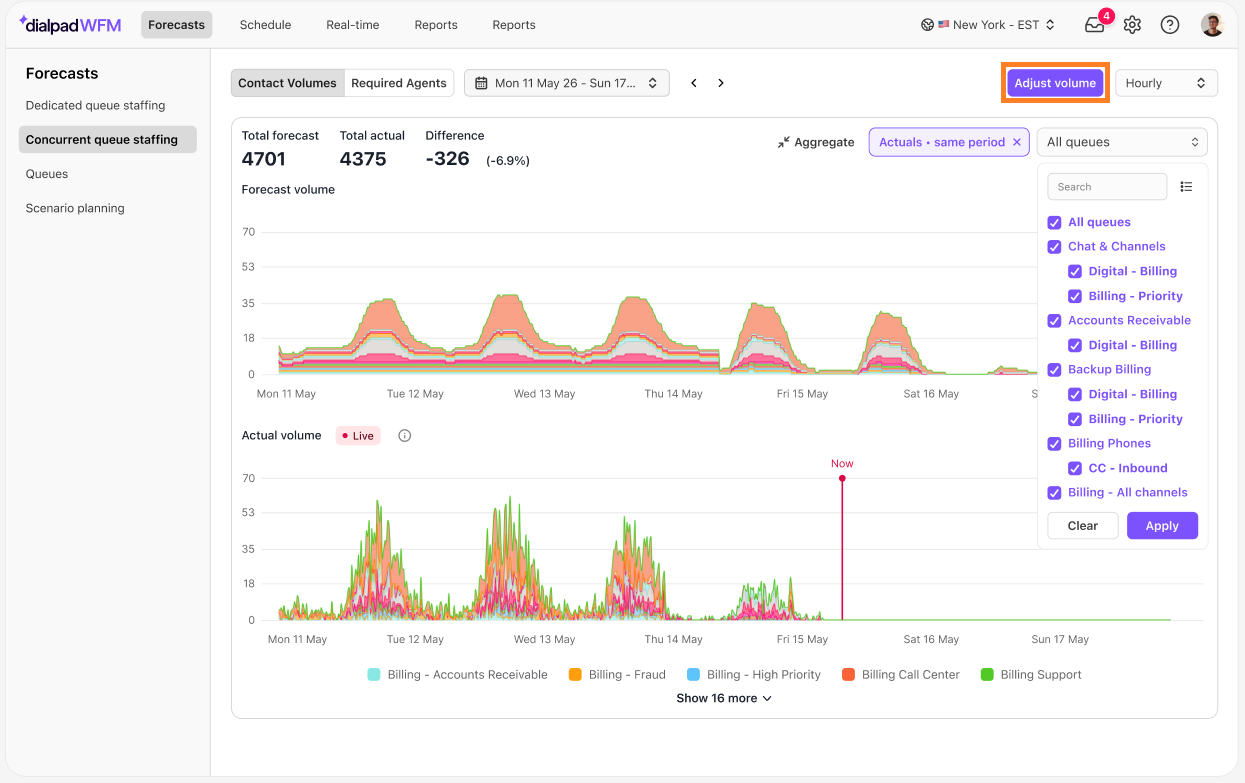
Task: Open the first Reports tab
Action: tap(436, 25)
